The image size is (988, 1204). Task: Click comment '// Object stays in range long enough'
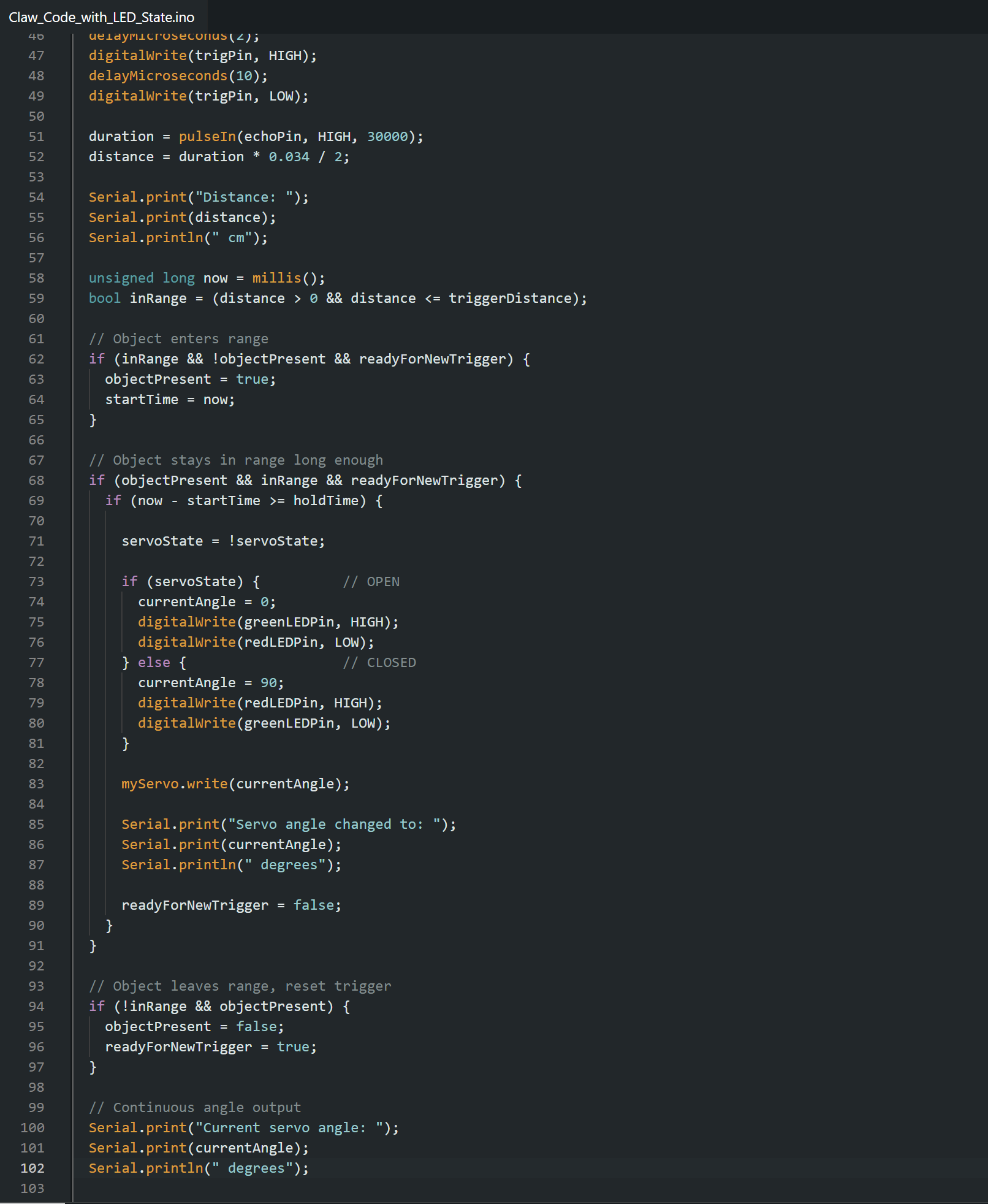tap(236, 460)
